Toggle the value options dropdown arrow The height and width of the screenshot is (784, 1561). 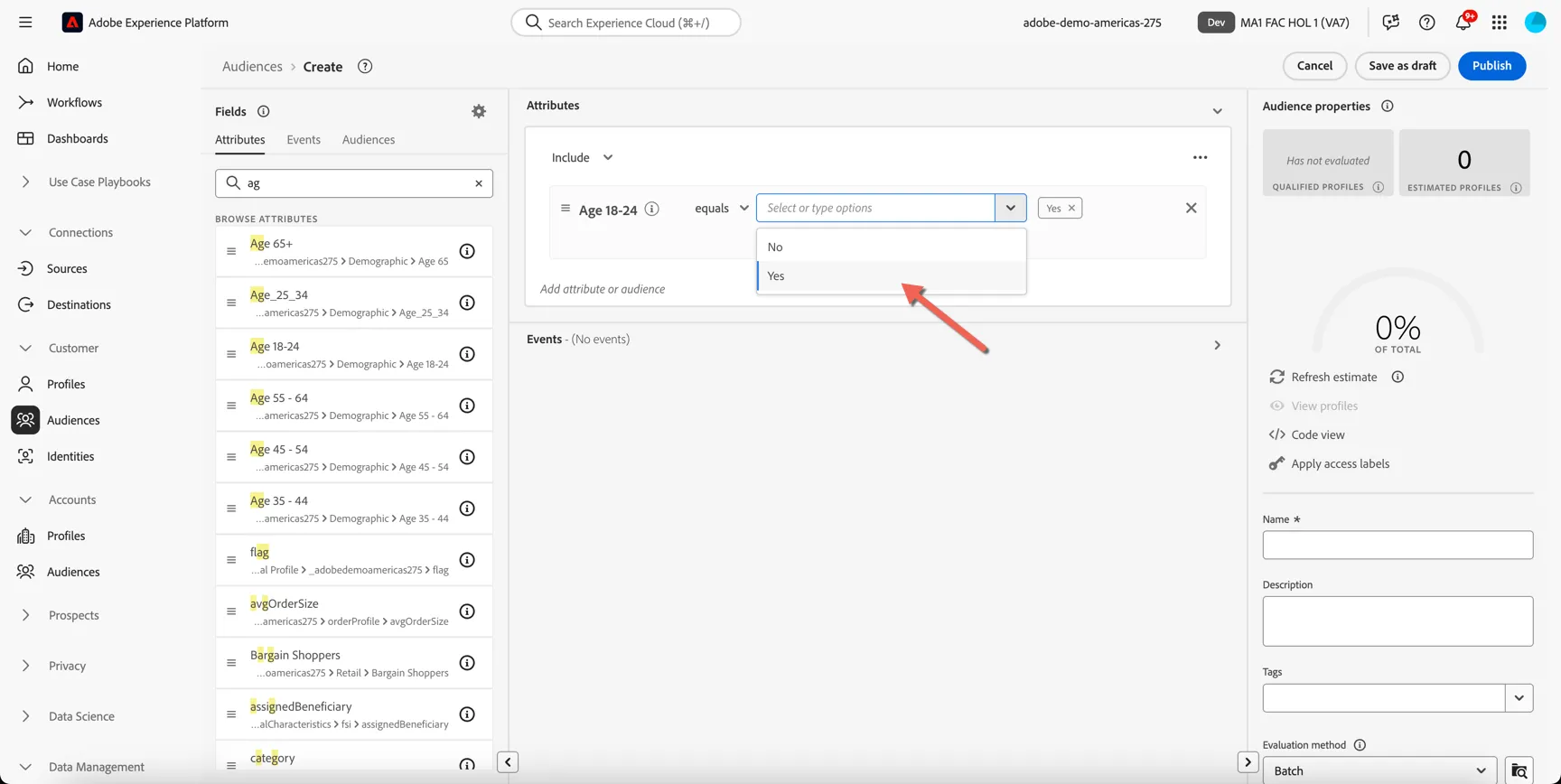point(1011,208)
